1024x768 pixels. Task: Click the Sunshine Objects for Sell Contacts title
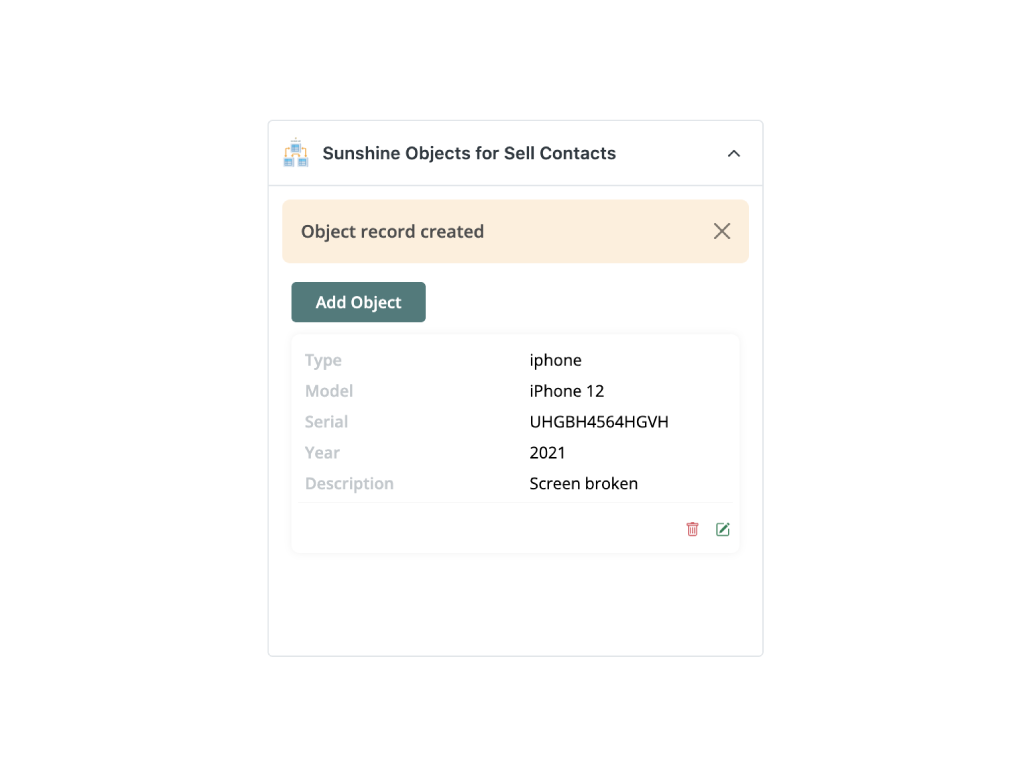(x=469, y=153)
